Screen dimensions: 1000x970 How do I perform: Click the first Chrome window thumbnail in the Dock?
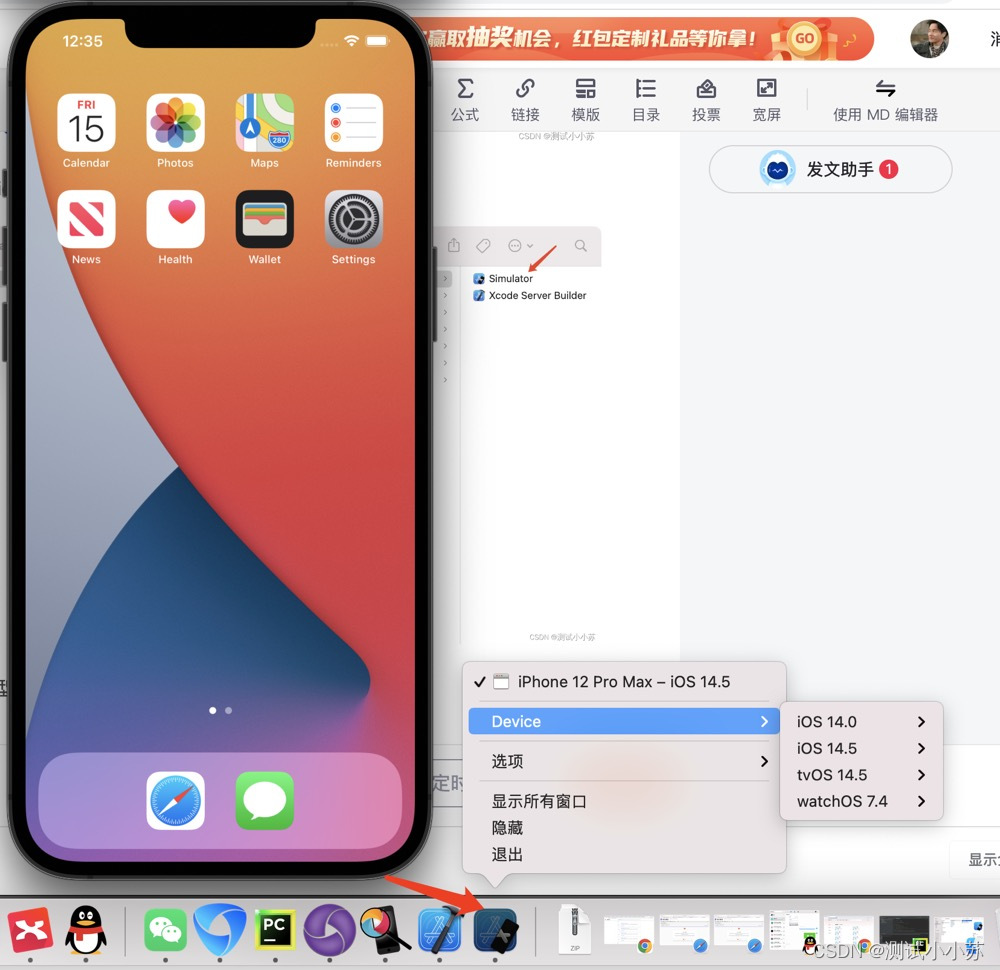[629, 932]
